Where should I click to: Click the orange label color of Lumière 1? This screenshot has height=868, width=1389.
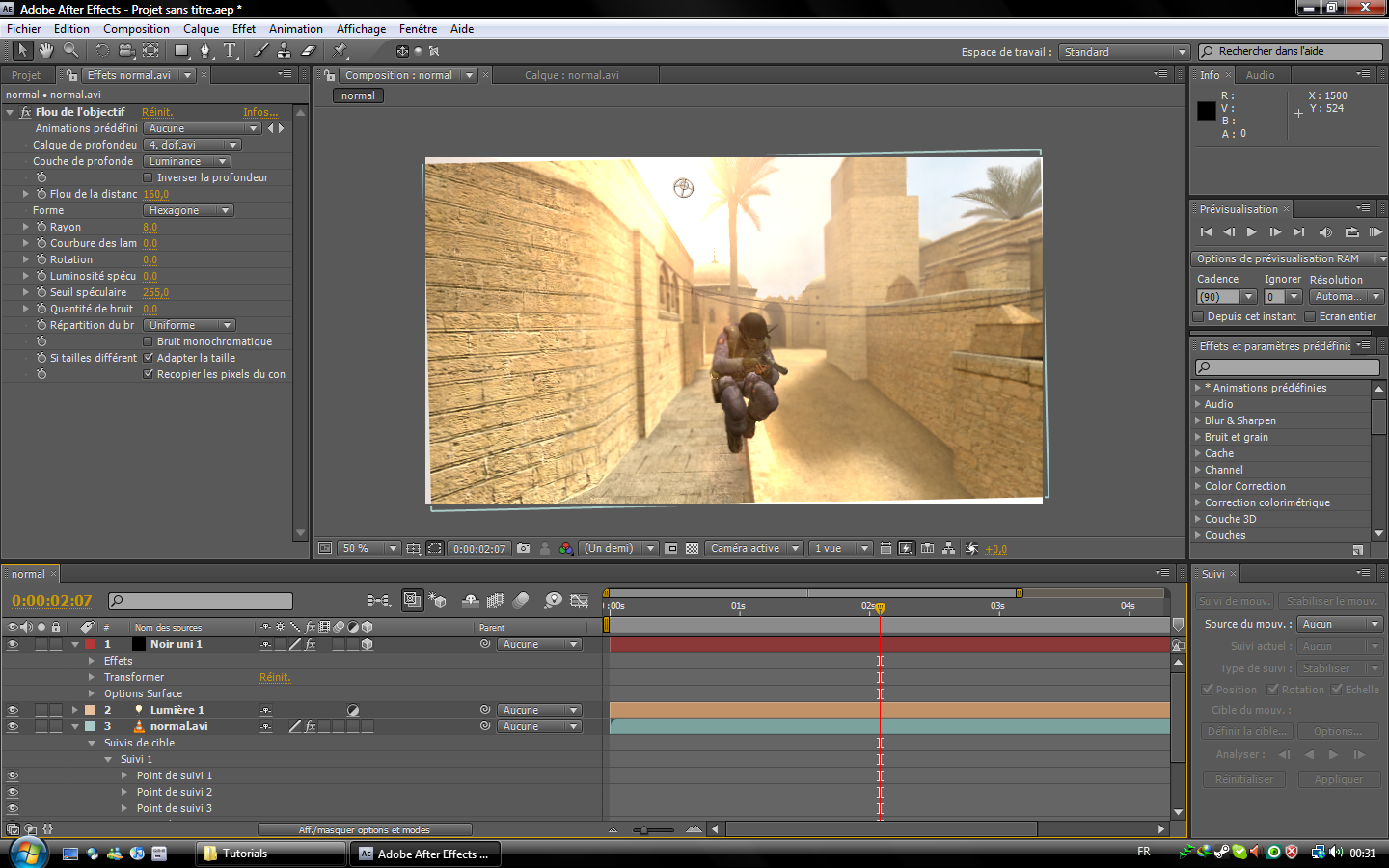pyautogui.click(x=90, y=710)
